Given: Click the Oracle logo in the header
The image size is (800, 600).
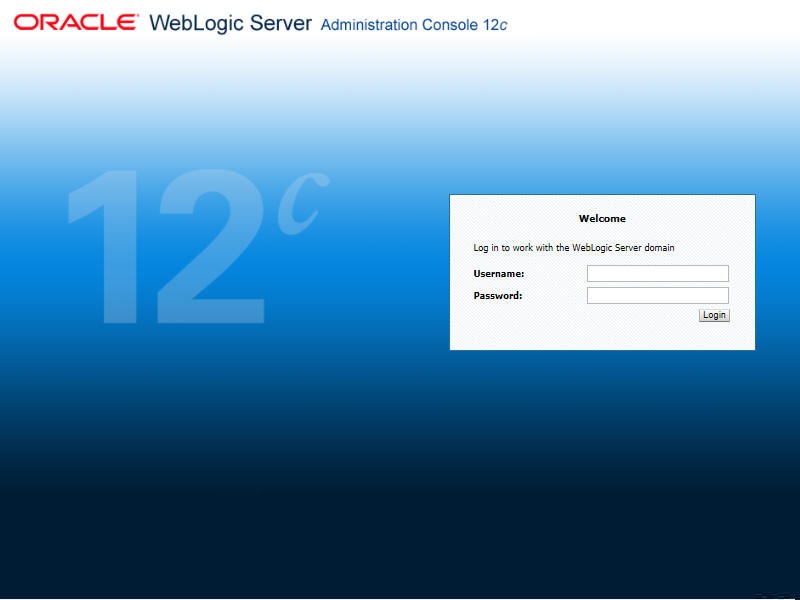Looking at the screenshot, I should [x=76, y=22].
